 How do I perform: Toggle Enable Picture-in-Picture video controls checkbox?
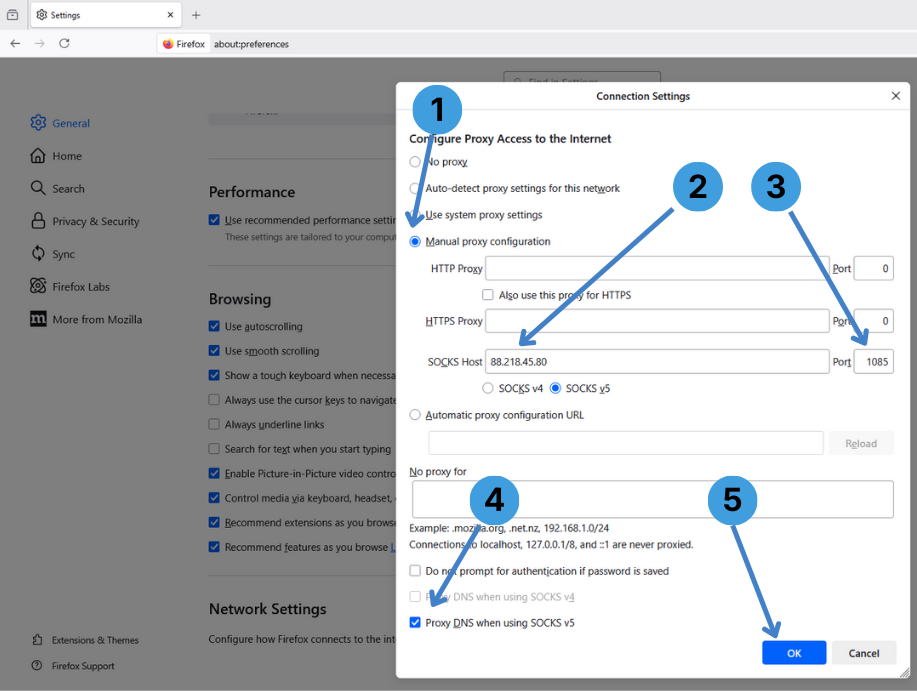coord(214,474)
